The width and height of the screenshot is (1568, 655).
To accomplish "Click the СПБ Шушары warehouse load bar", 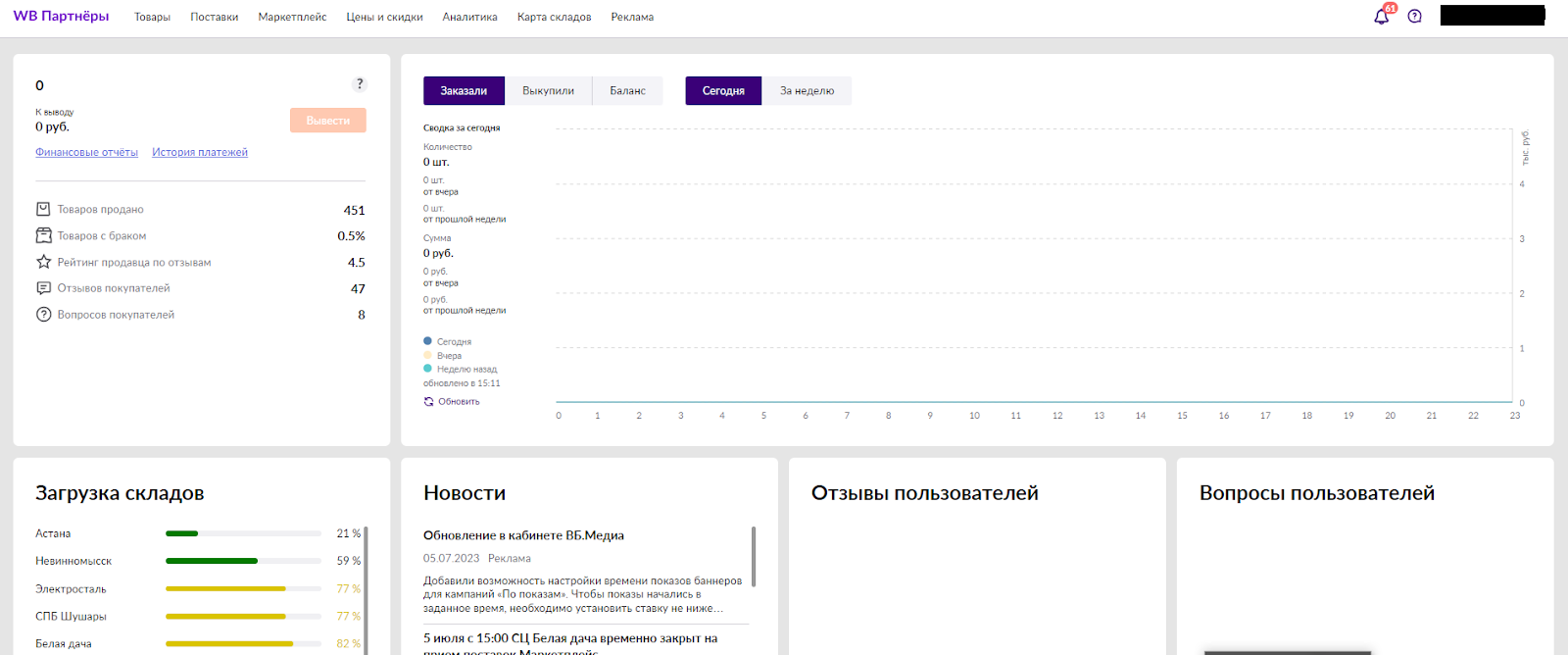I will pyautogui.click(x=243, y=616).
